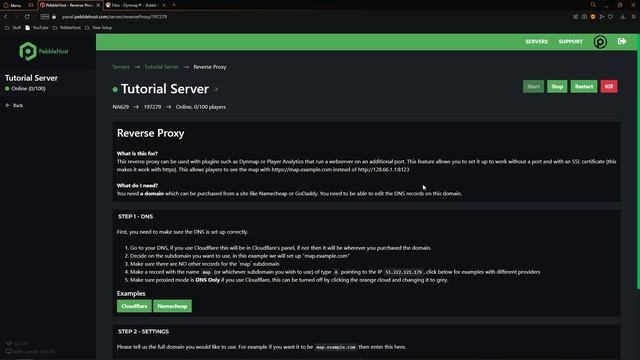Viewport: 640px width, 360px height.
Task: Click the map.example.com code in Step 2
Action: pos(336,347)
